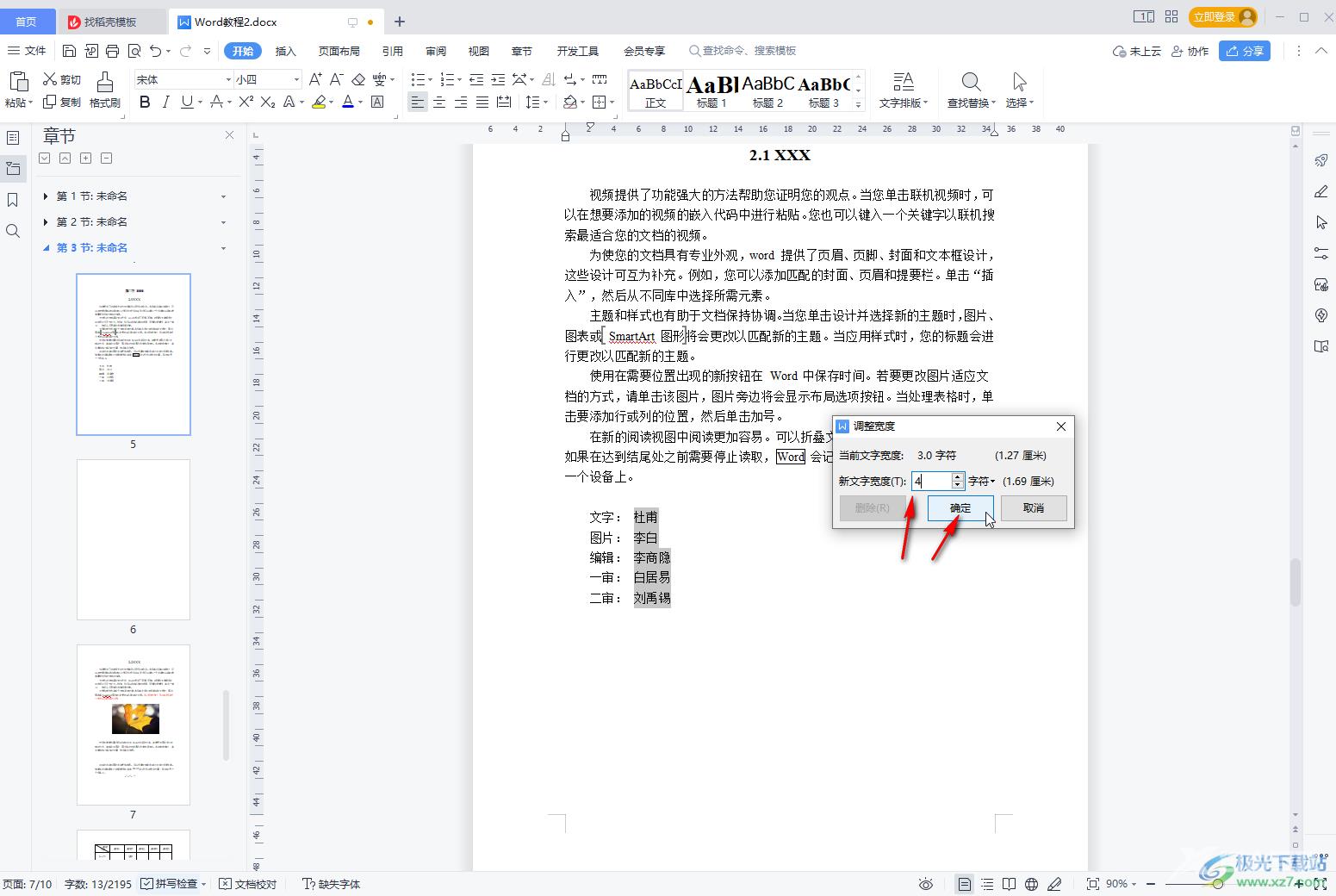1336x896 pixels.
Task: Select the Format Painter (格式刷) tool
Action: [105, 90]
